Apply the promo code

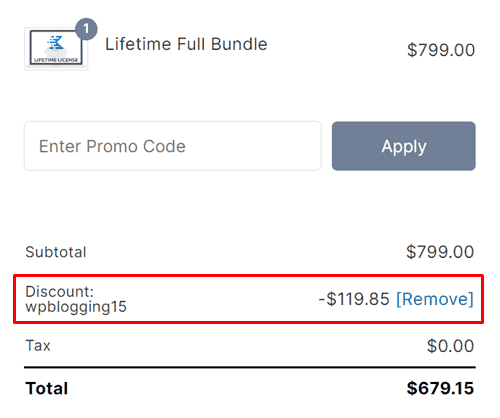pos(404,146)
